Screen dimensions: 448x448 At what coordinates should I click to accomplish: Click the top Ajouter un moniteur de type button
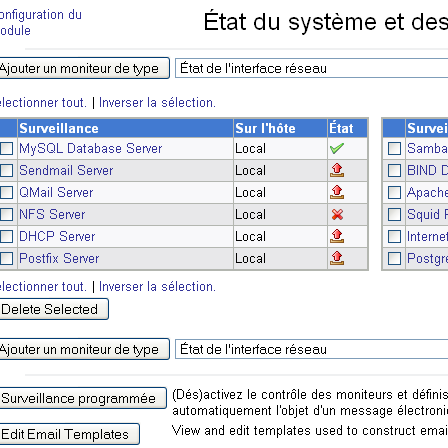click(84, 68)
